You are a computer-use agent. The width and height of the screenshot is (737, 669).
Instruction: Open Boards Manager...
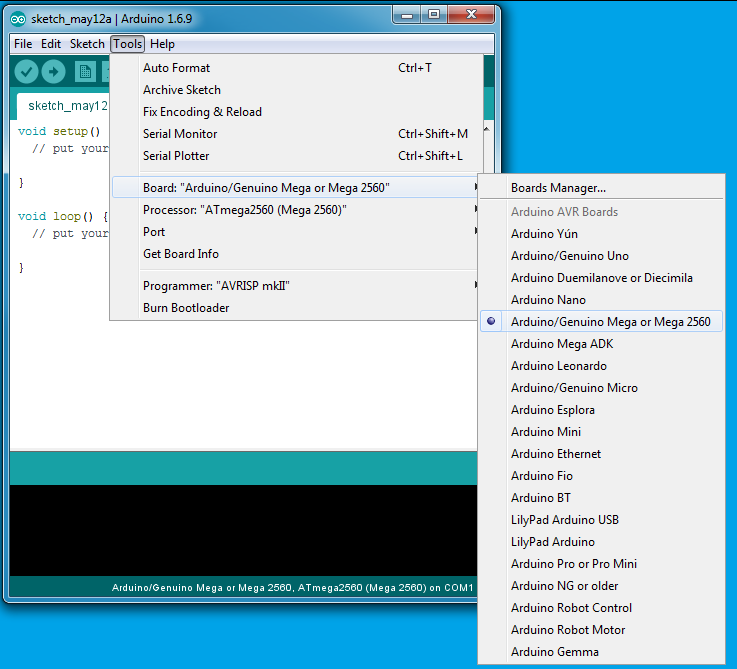(x=558, y=188)
